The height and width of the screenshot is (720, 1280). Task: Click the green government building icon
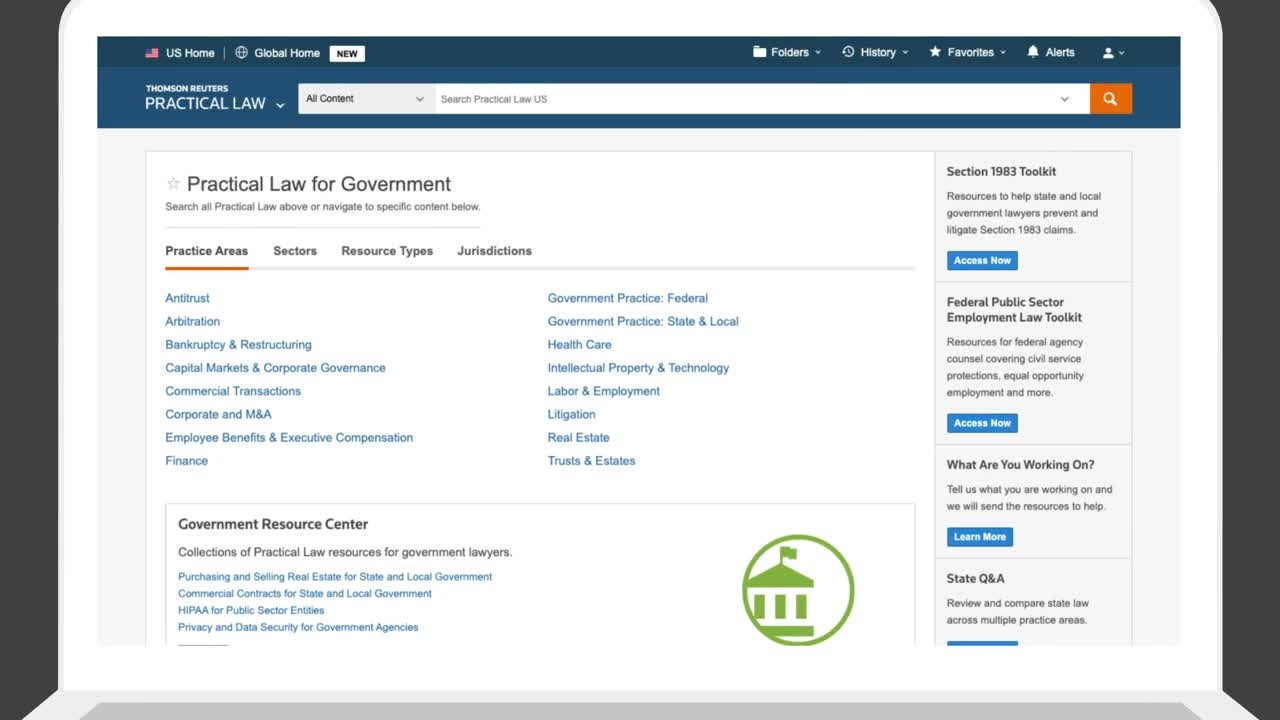[798, 590]
